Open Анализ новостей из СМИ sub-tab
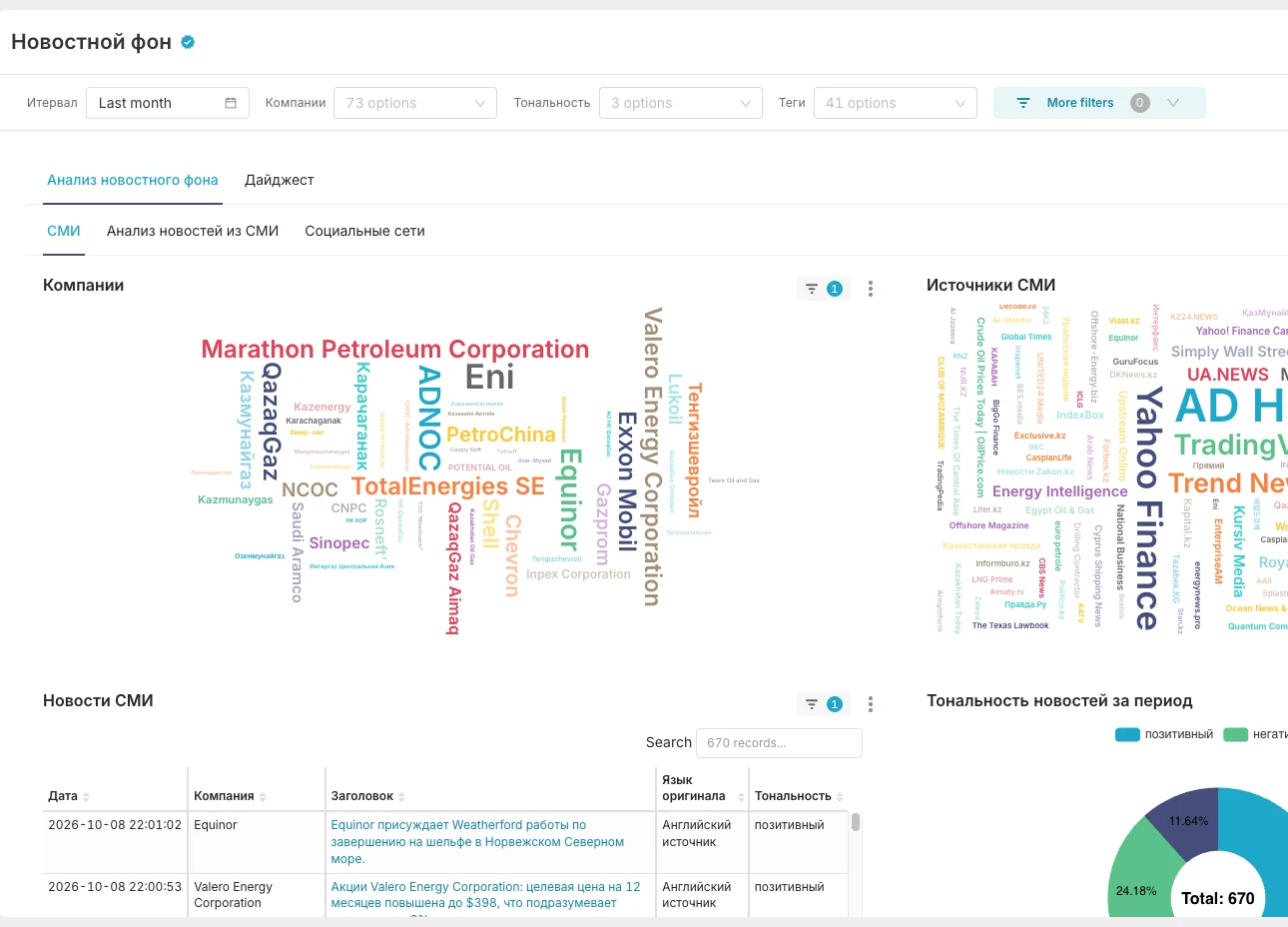1288x927 pixels. tap(193, 231)
